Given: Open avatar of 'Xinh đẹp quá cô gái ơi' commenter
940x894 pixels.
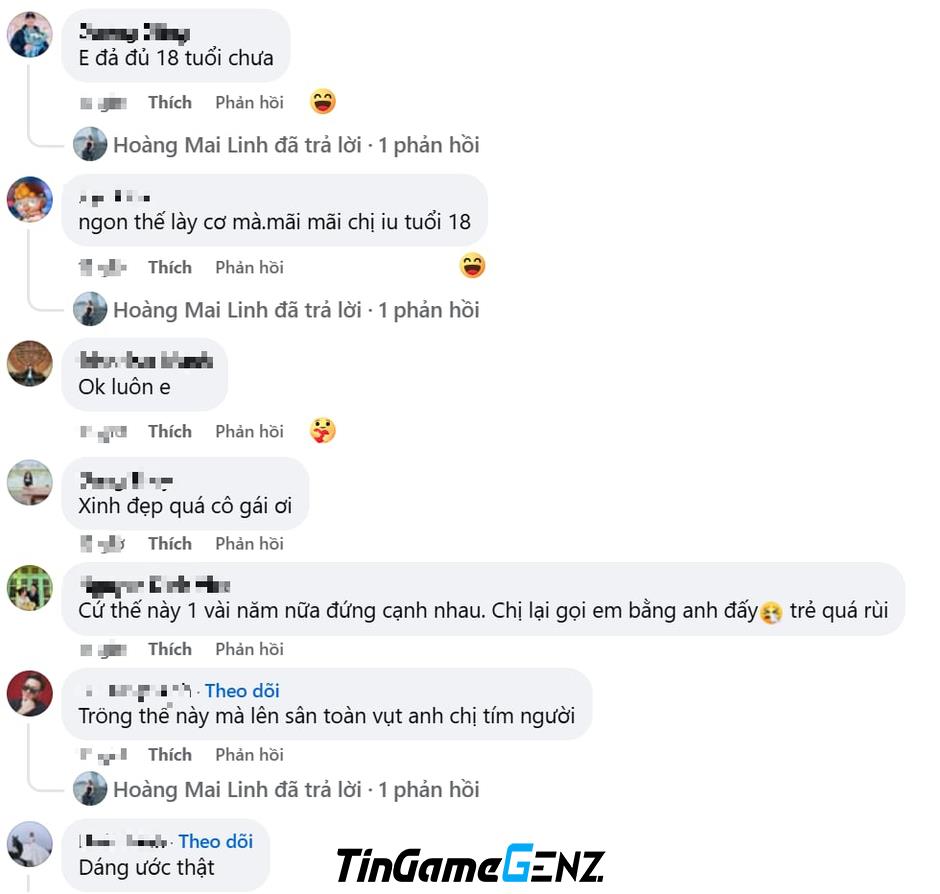Looking at the screenshot, I should (29, 483).
